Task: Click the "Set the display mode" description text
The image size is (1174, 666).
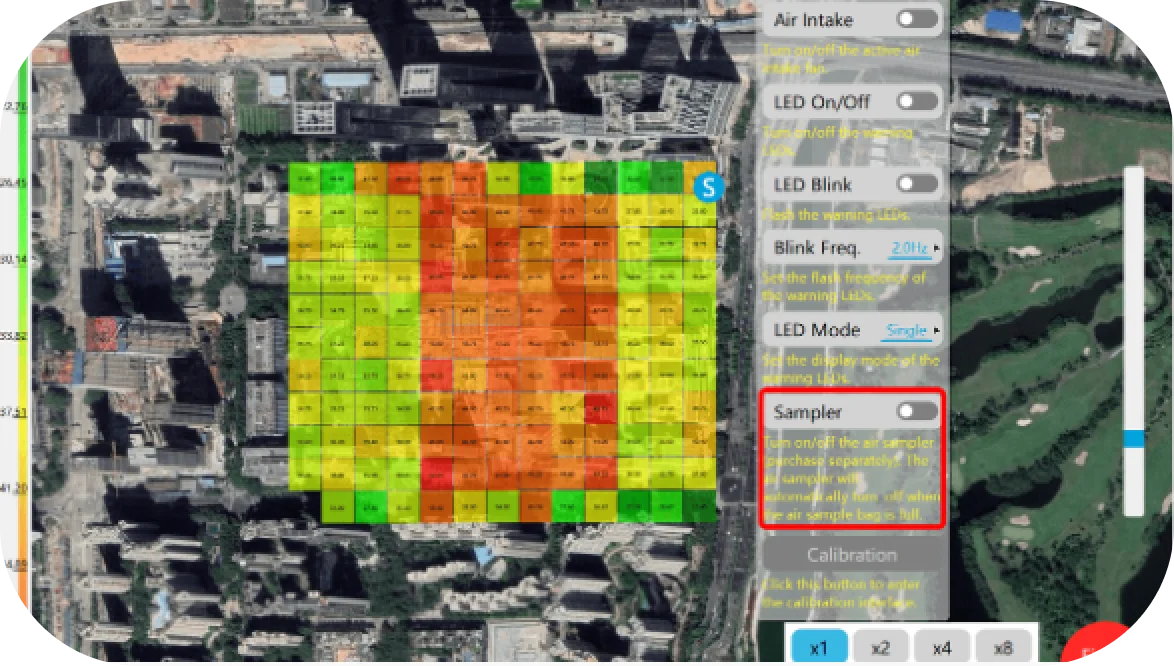Action: [851, 369]
